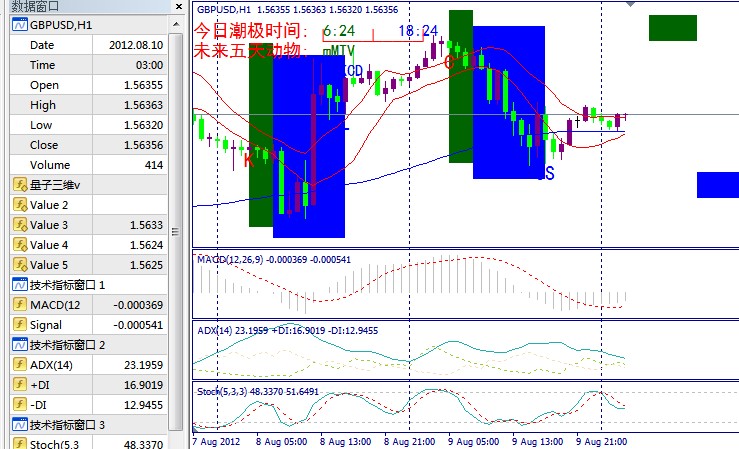Click the 技术指标窗口 3 chart icon
The image size is (739, 449).
(x=20, y=425)
